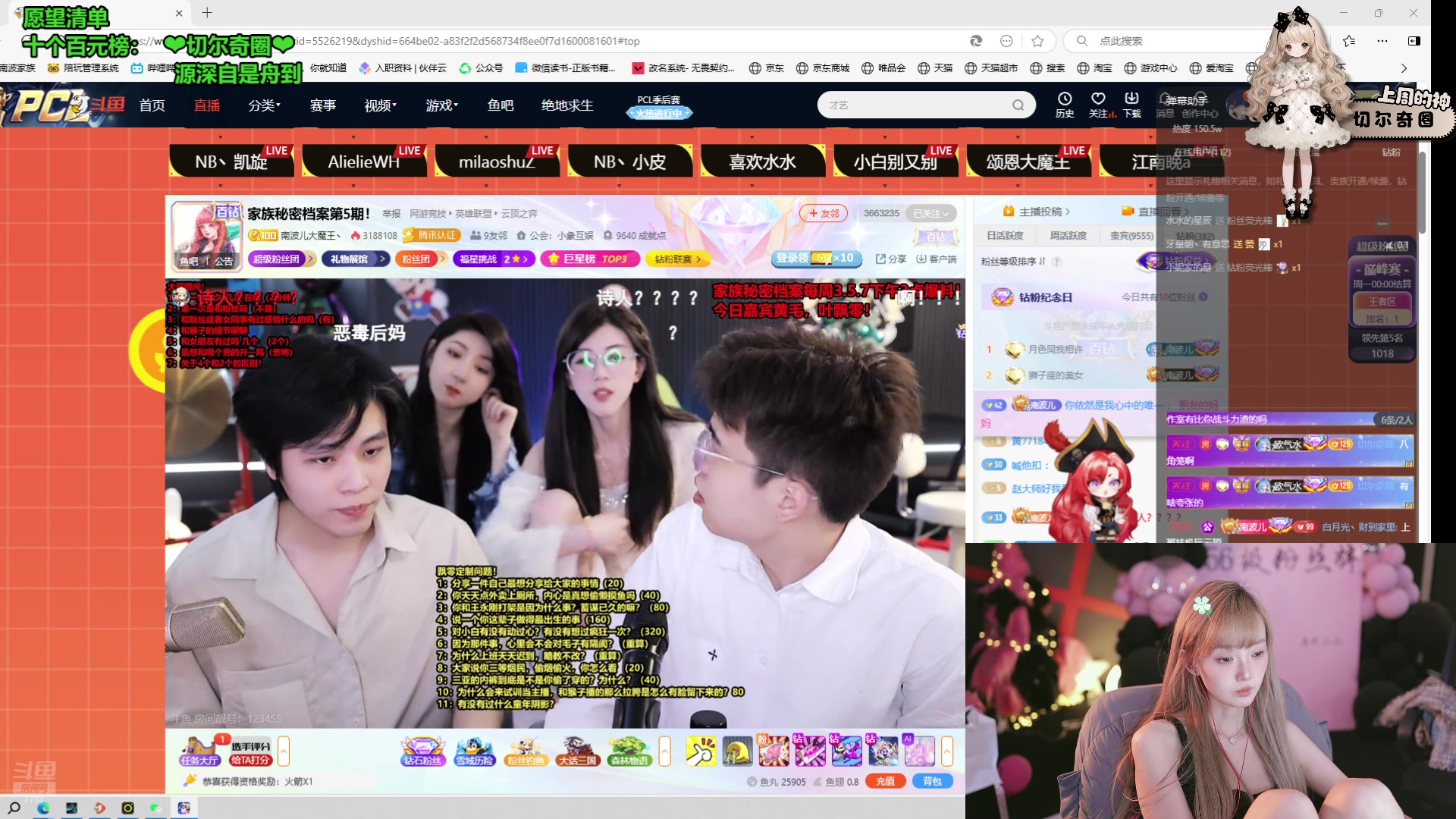Click the magnifier icon in Douyu search
Viewport: 1456px width, 819px height.
[1018, 105]
